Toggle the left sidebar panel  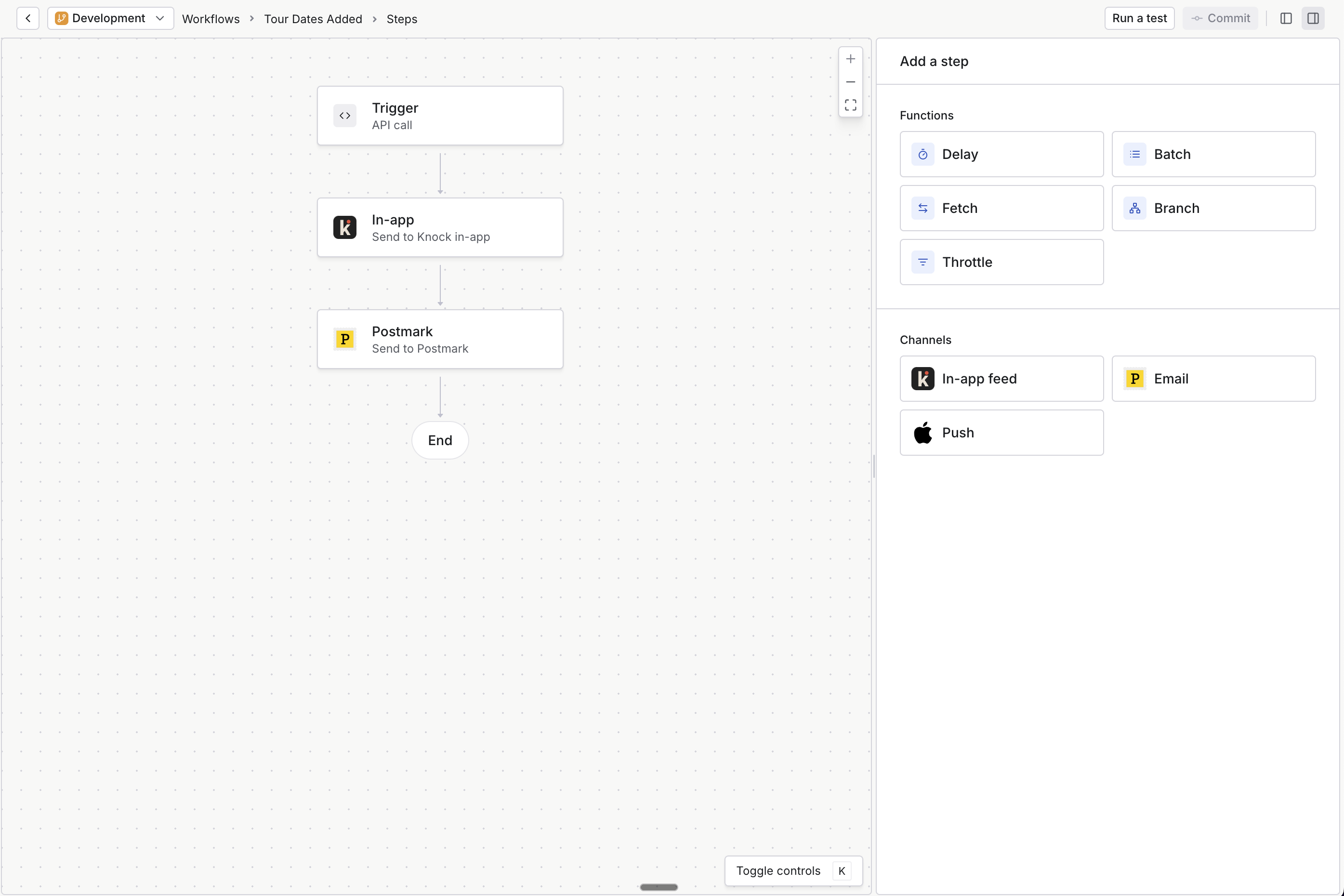click(x=1286, y=18)
